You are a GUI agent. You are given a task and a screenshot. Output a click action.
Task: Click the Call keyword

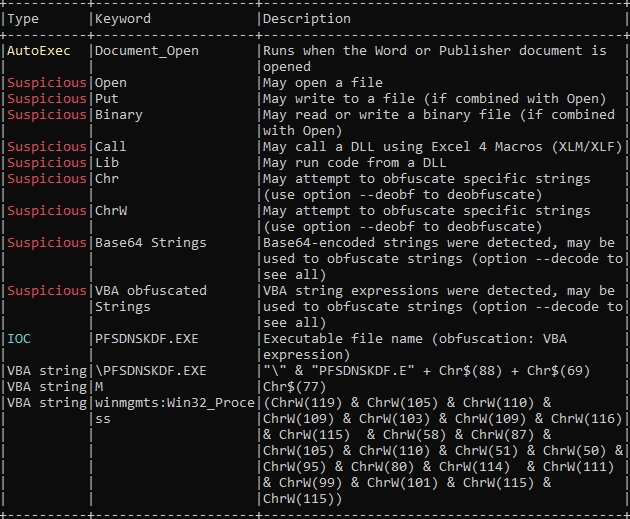(110, 146)
